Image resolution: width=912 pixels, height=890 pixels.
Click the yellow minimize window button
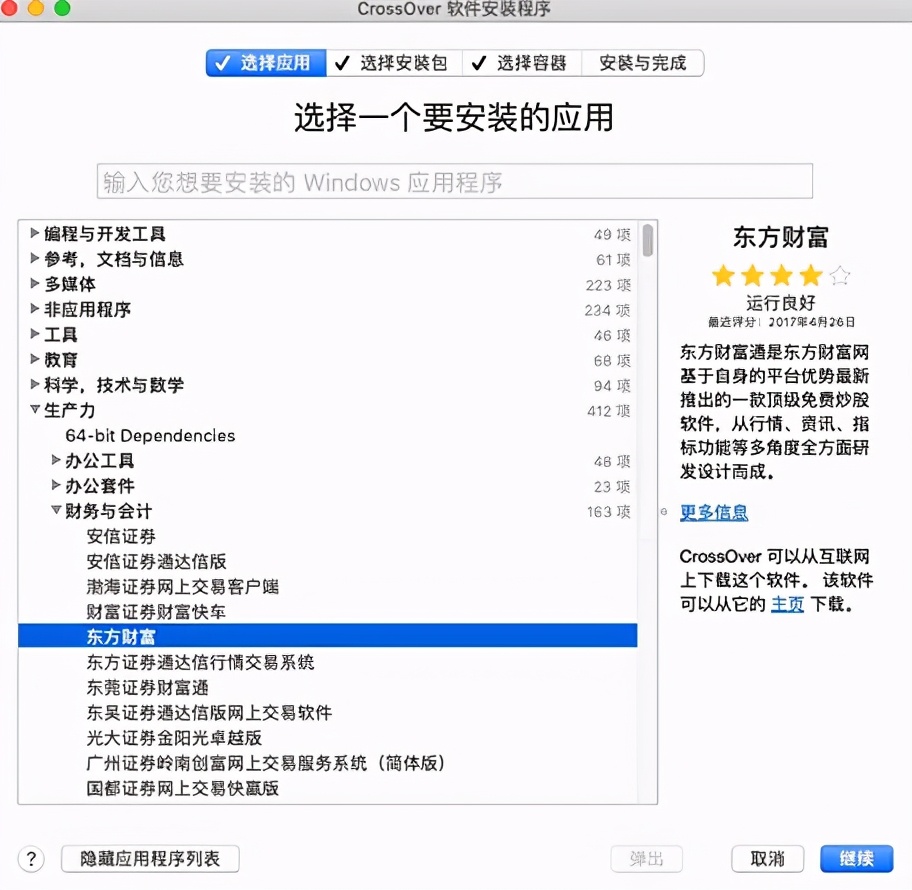tap(35, 8)
